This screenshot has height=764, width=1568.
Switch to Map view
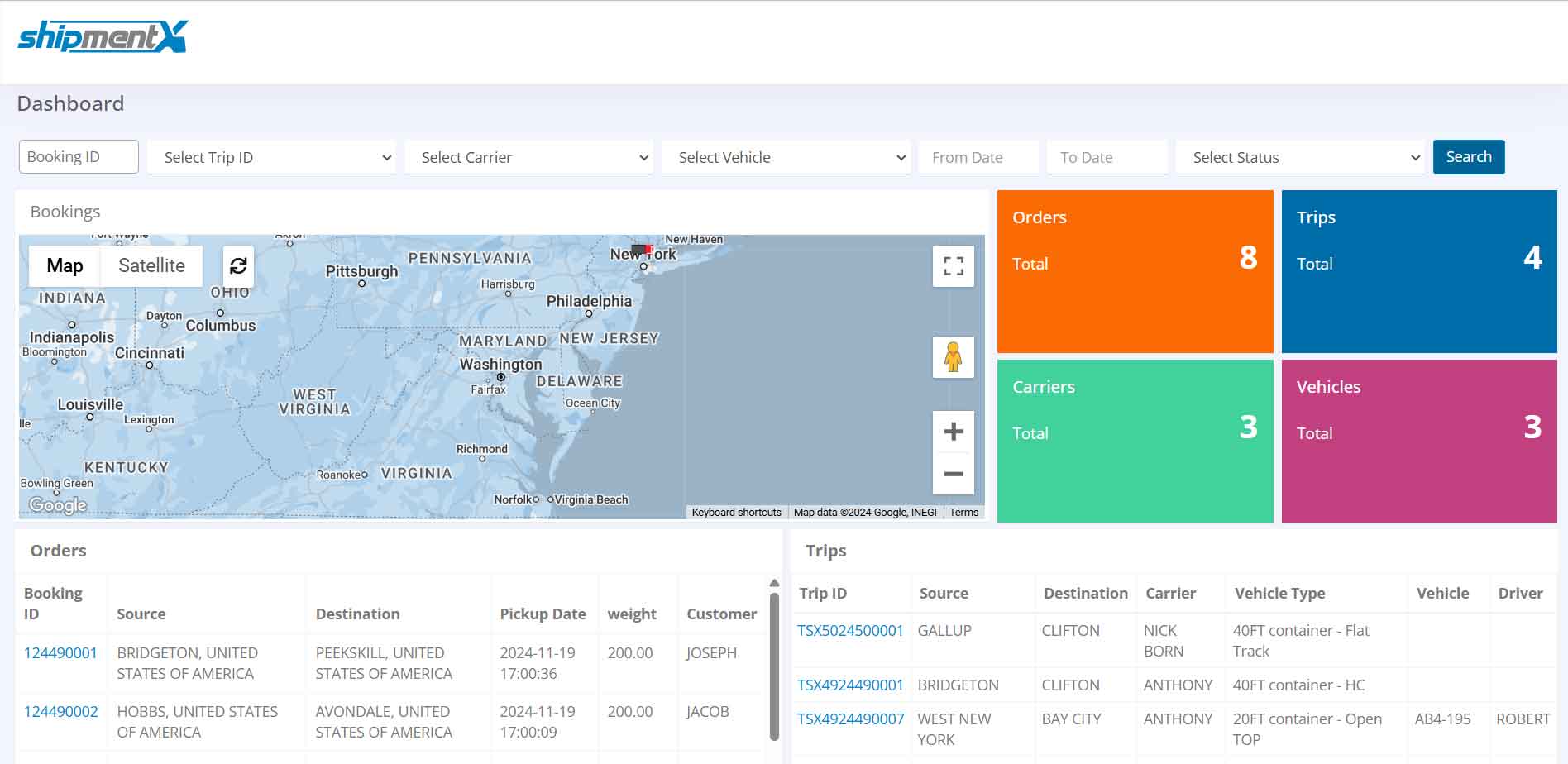(x=65, y=265)
